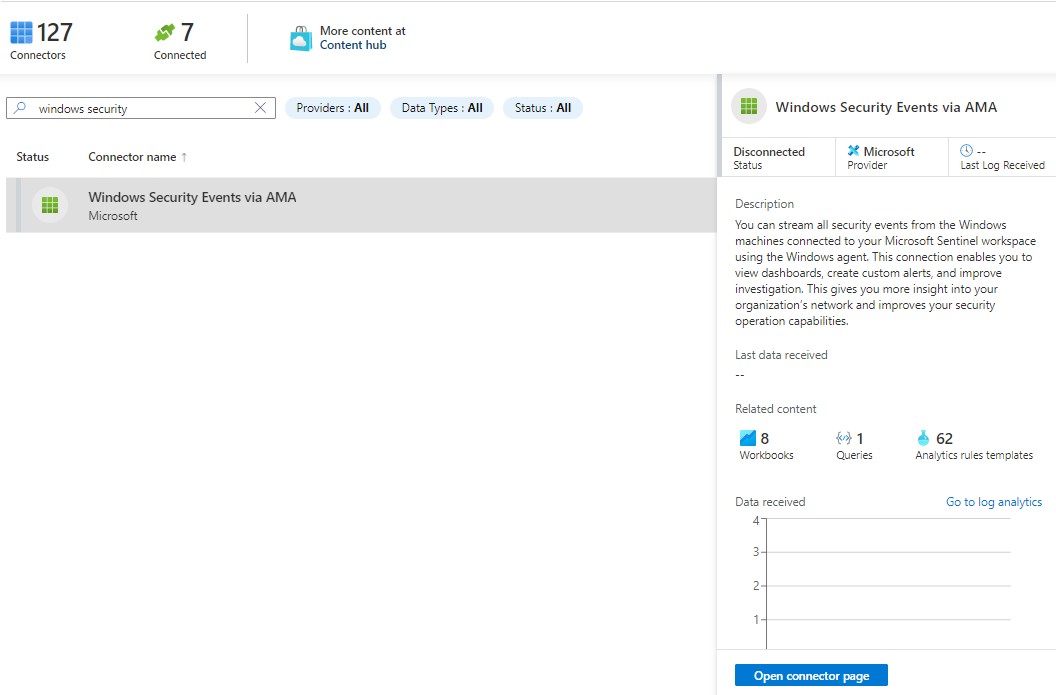Open the Data Types filter dropdown
Viewport: 1056px width, 695px height.
[441, 108]
